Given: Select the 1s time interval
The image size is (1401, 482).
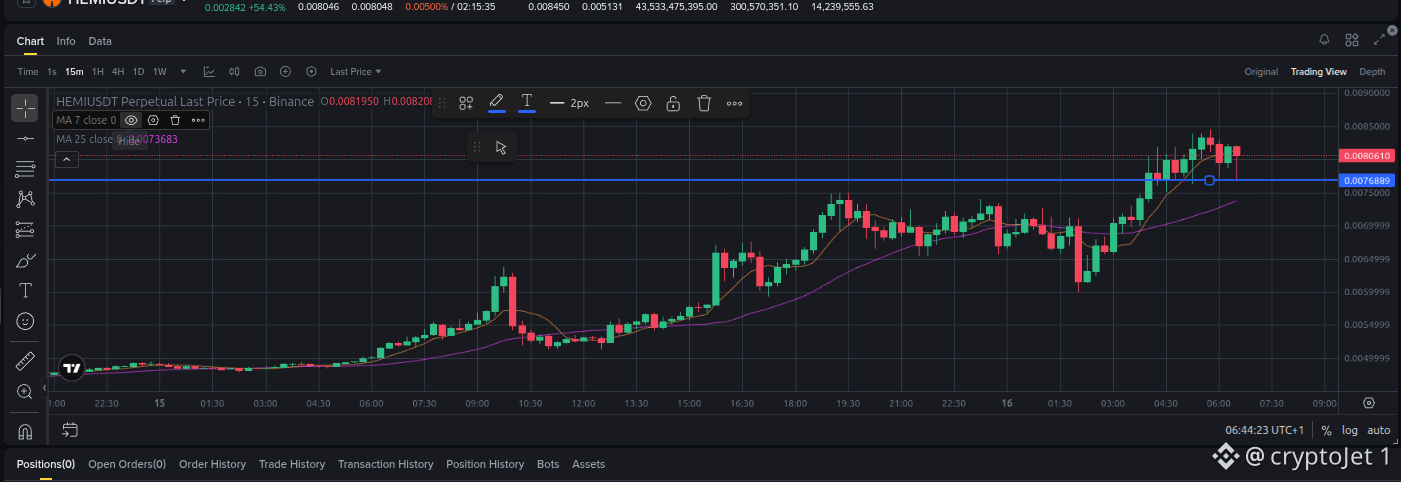Looking at the screenshot, I should pyautogui.click(x=51, y=72).
